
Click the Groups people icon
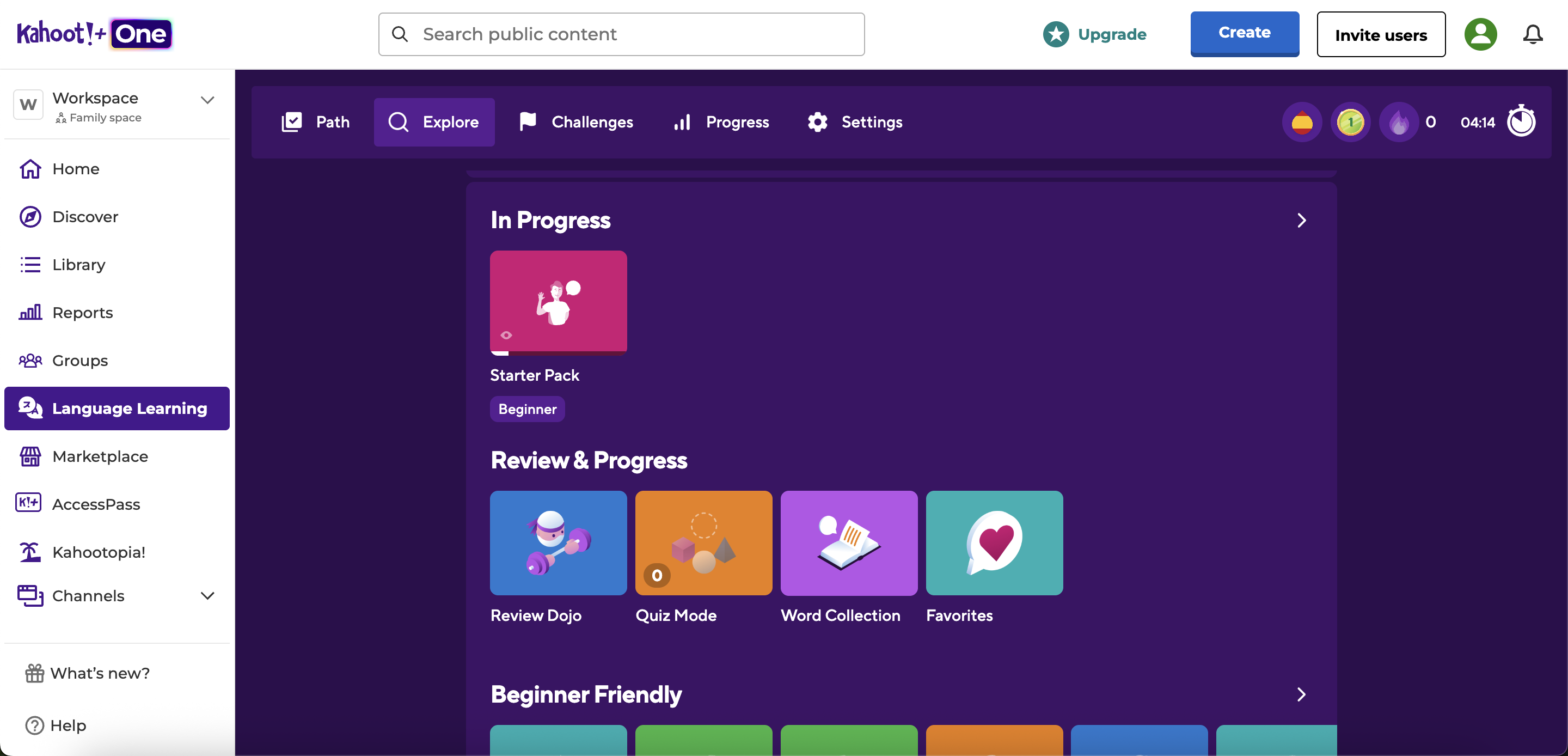[30, 361]
